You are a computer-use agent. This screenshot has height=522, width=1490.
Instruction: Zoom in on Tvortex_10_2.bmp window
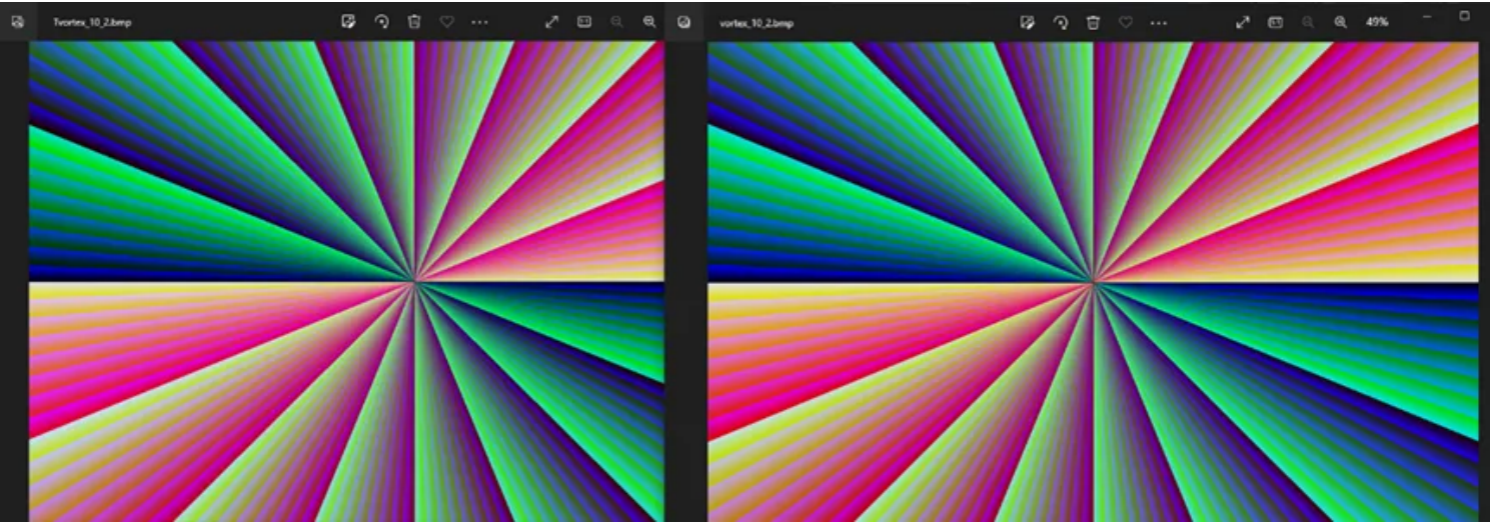[649, 22]
